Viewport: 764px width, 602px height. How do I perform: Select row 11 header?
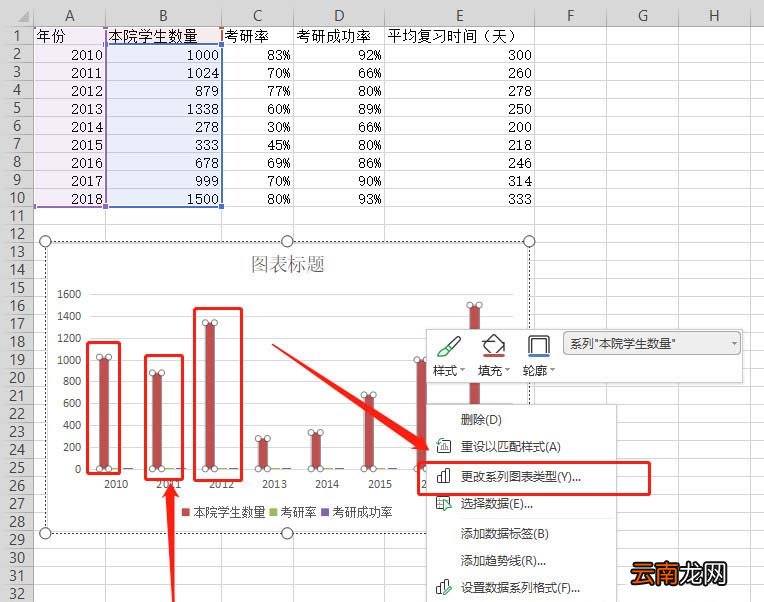tap(17, 216)
